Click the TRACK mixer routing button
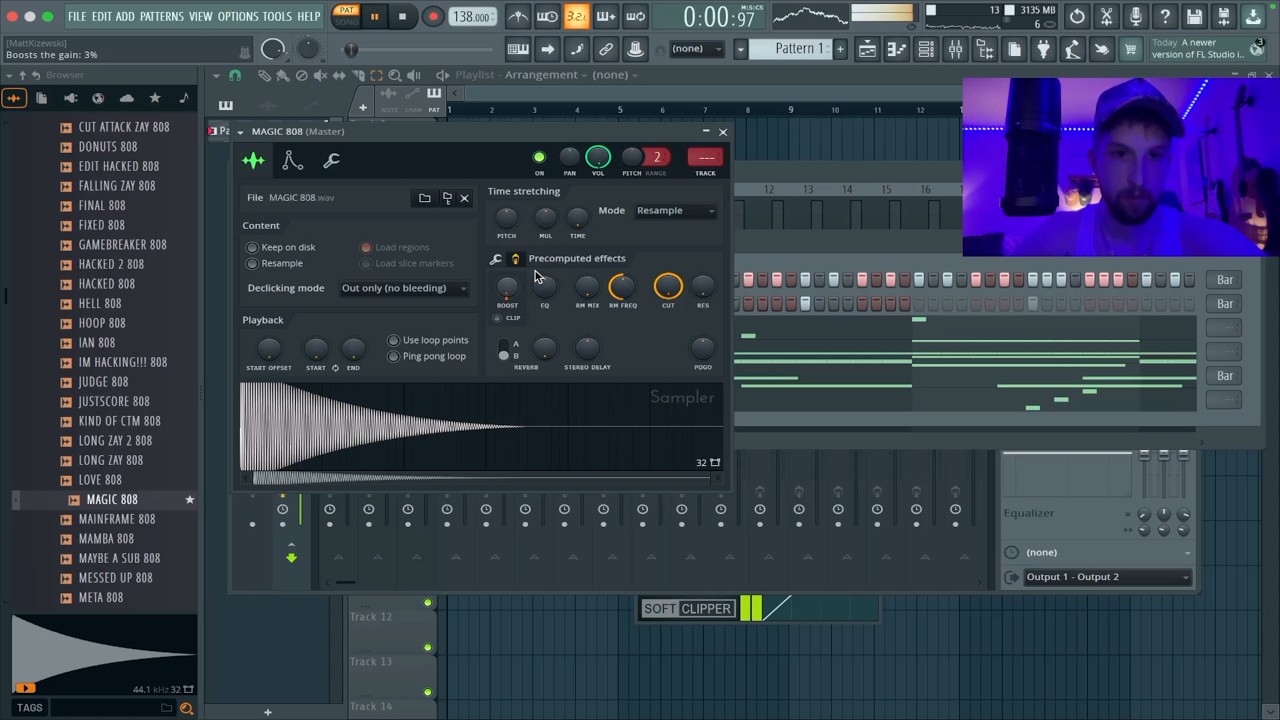The image size is (1280, 720). pyautogui.click(x=705, y=157)
